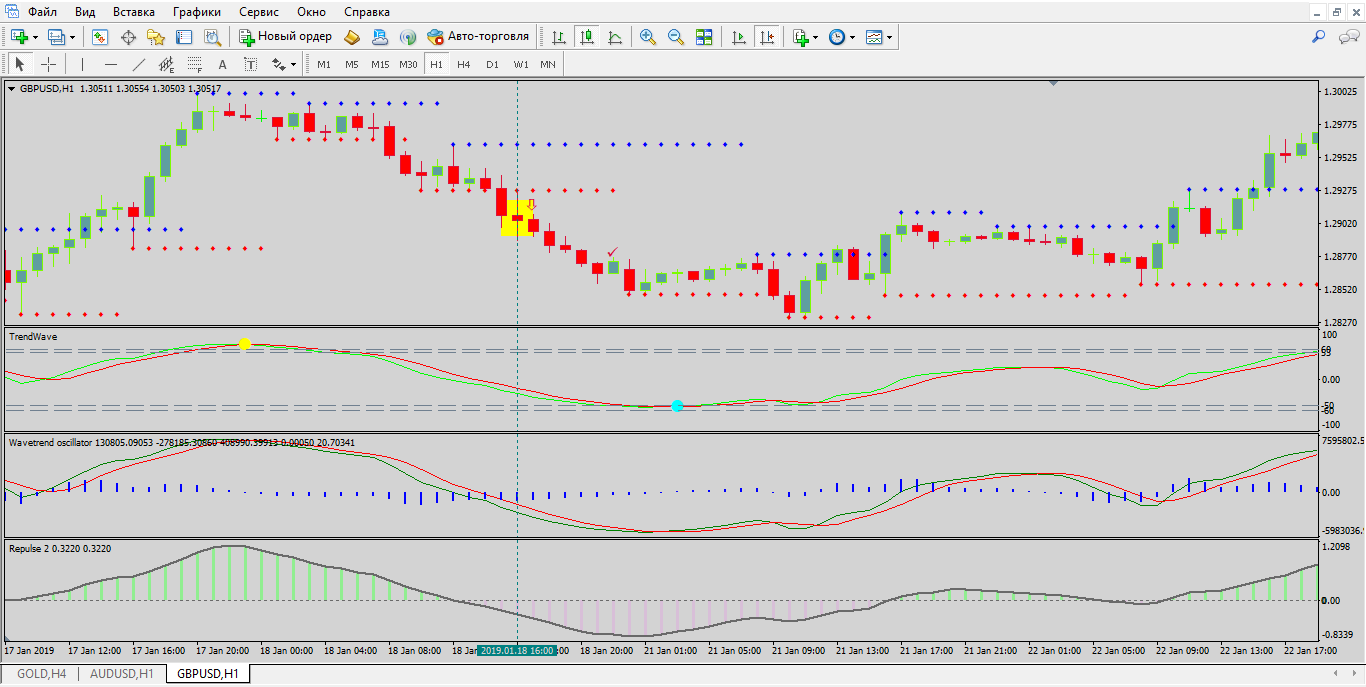Select the arrows objects icon
Screen dimensions: 1366x687
[279, 64]
